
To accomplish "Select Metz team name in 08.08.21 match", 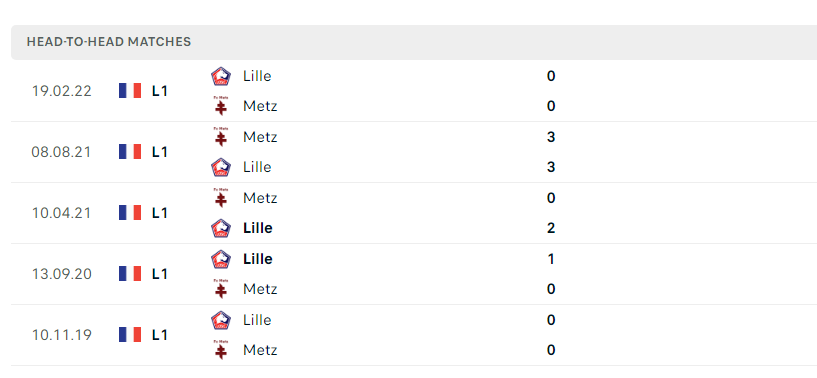I will tap(260, 137).
